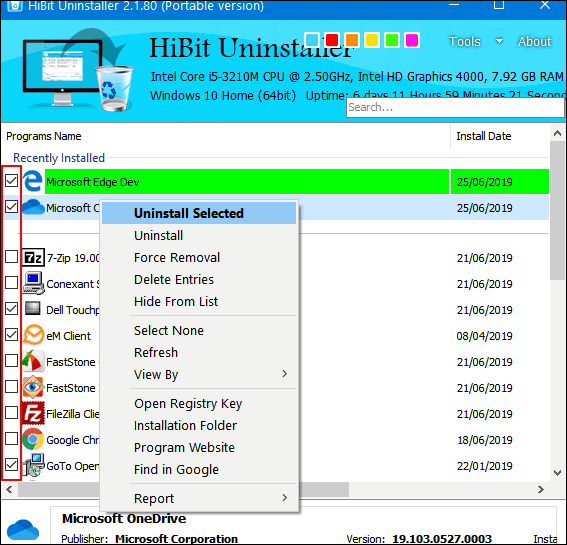
Task: Click the OneDrive cloud icon in list
Action: click(x=33, y=207)
